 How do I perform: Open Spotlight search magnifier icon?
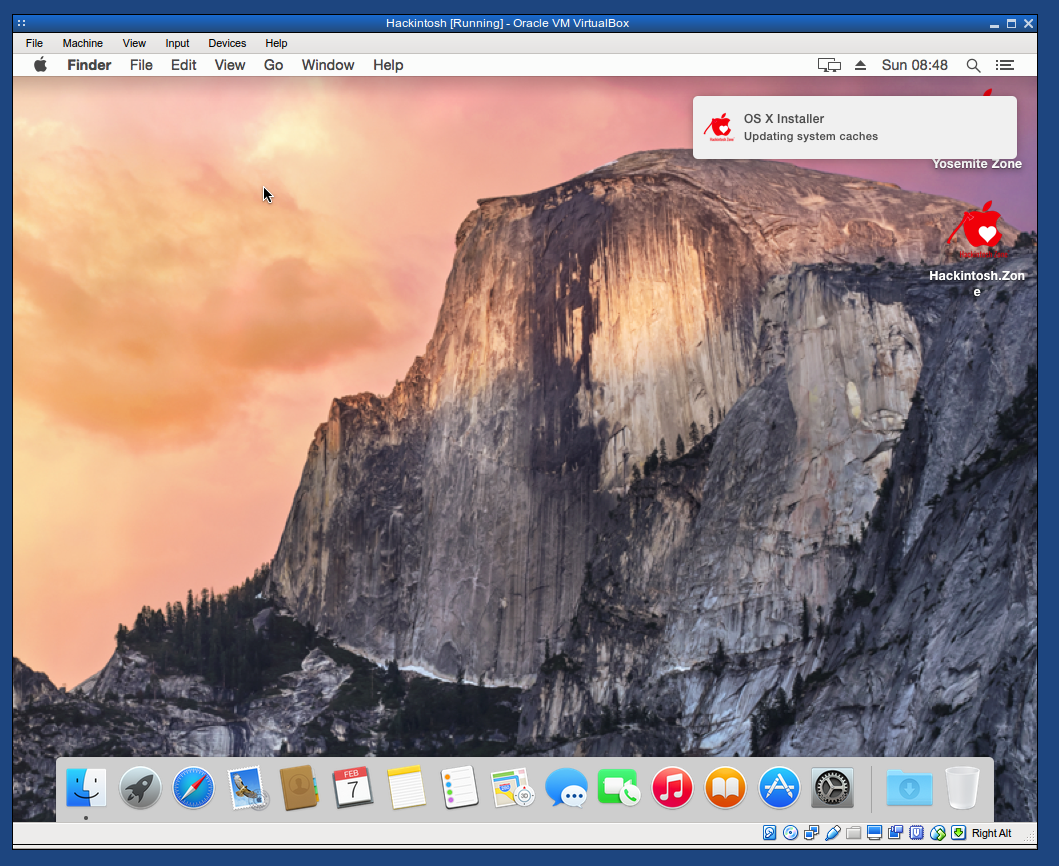click(x=973, y=65)
